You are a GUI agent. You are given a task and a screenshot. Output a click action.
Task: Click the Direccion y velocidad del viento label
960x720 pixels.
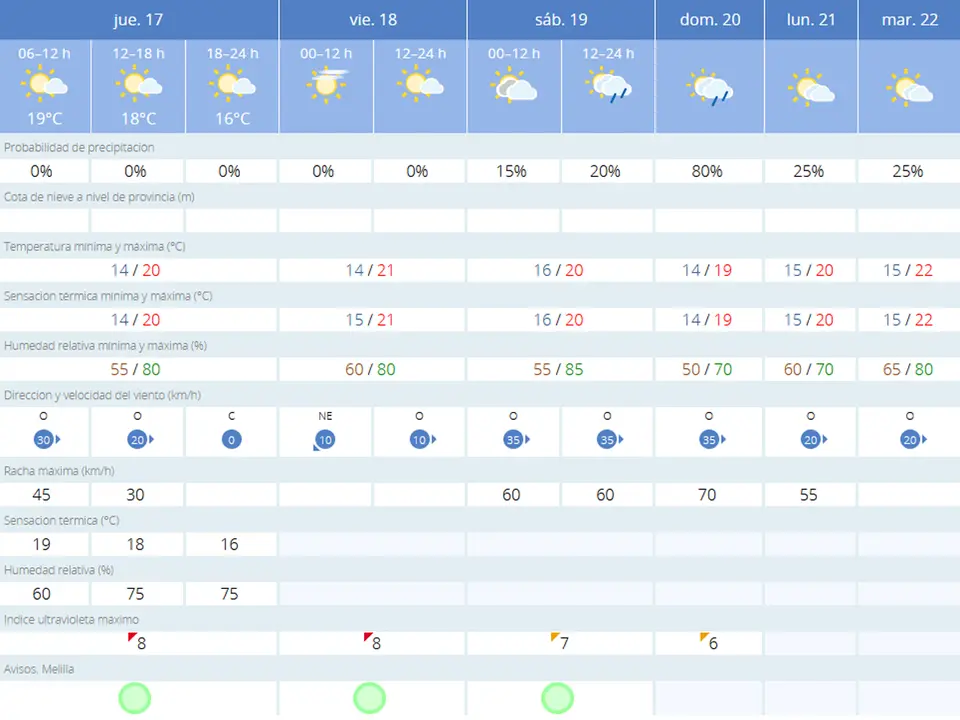102,396
